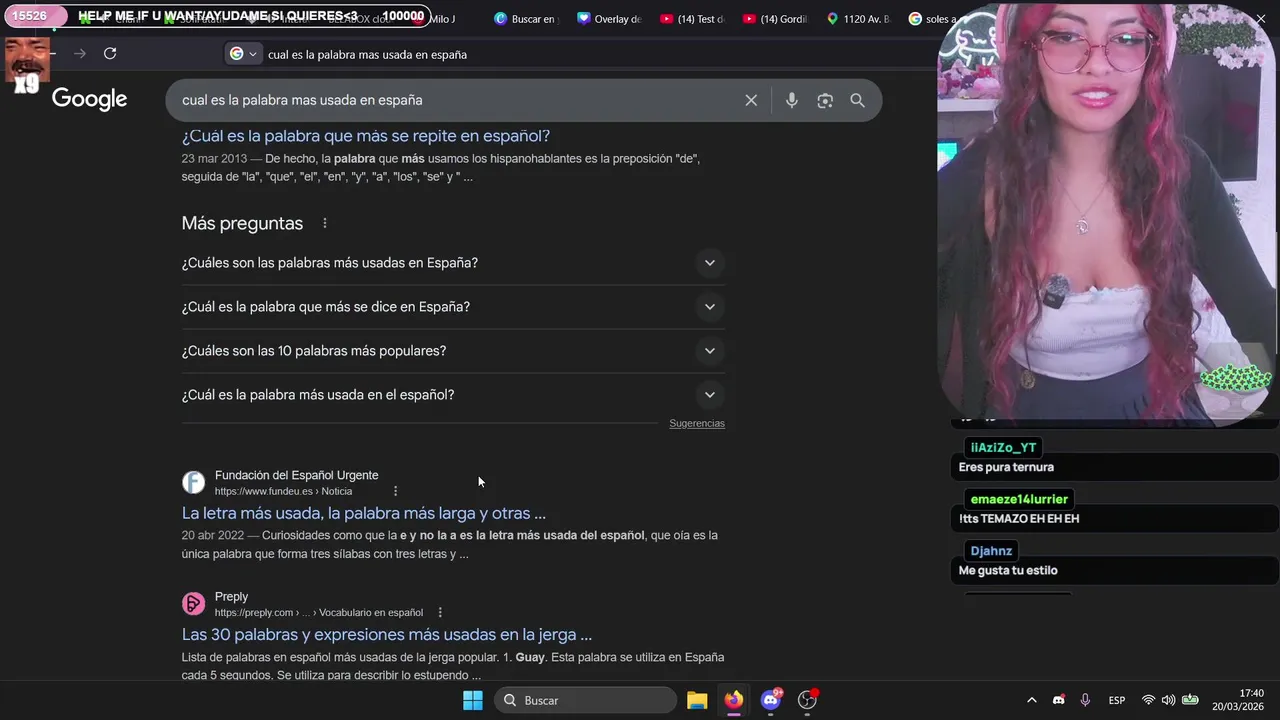
Task: Open options for the Fundéu result
Action: click(x=395, y=491)
